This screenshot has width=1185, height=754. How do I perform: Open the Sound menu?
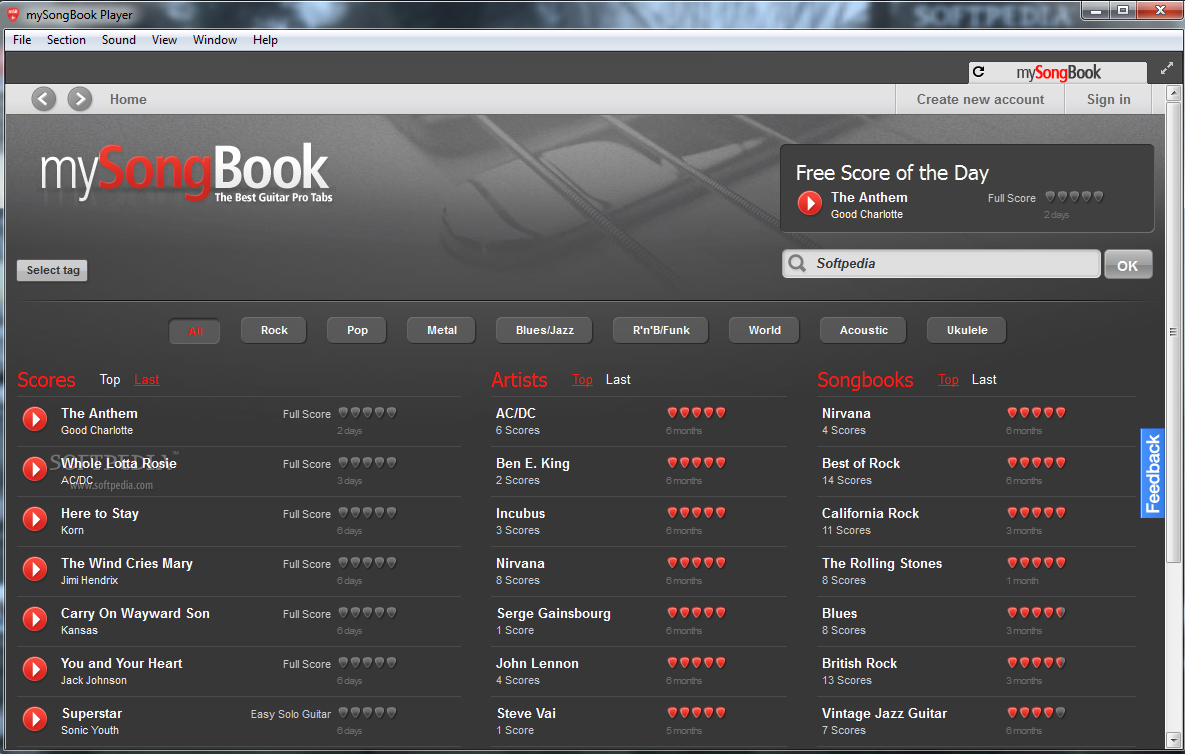(119, 40)
